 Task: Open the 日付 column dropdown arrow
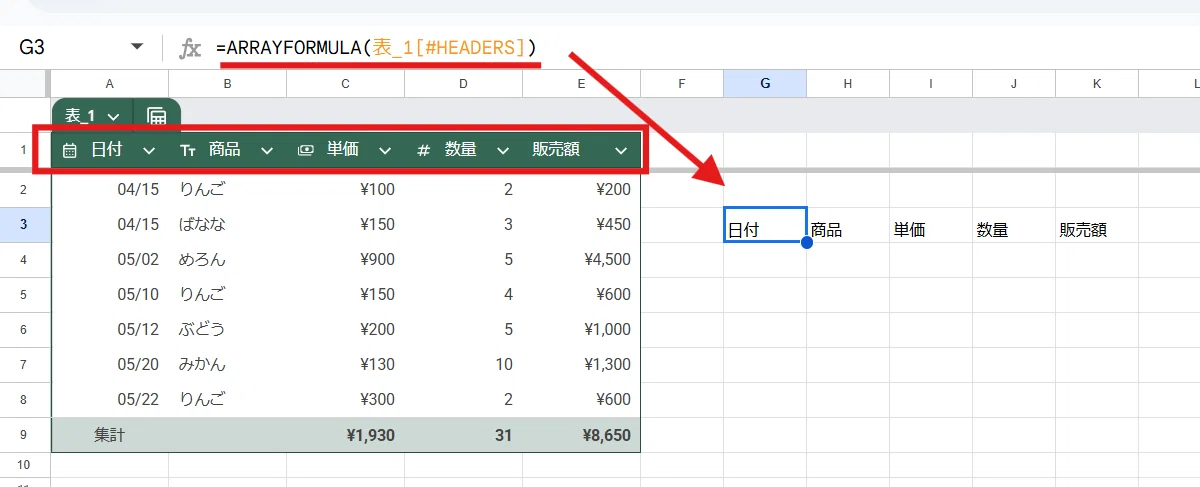[149, 150]
